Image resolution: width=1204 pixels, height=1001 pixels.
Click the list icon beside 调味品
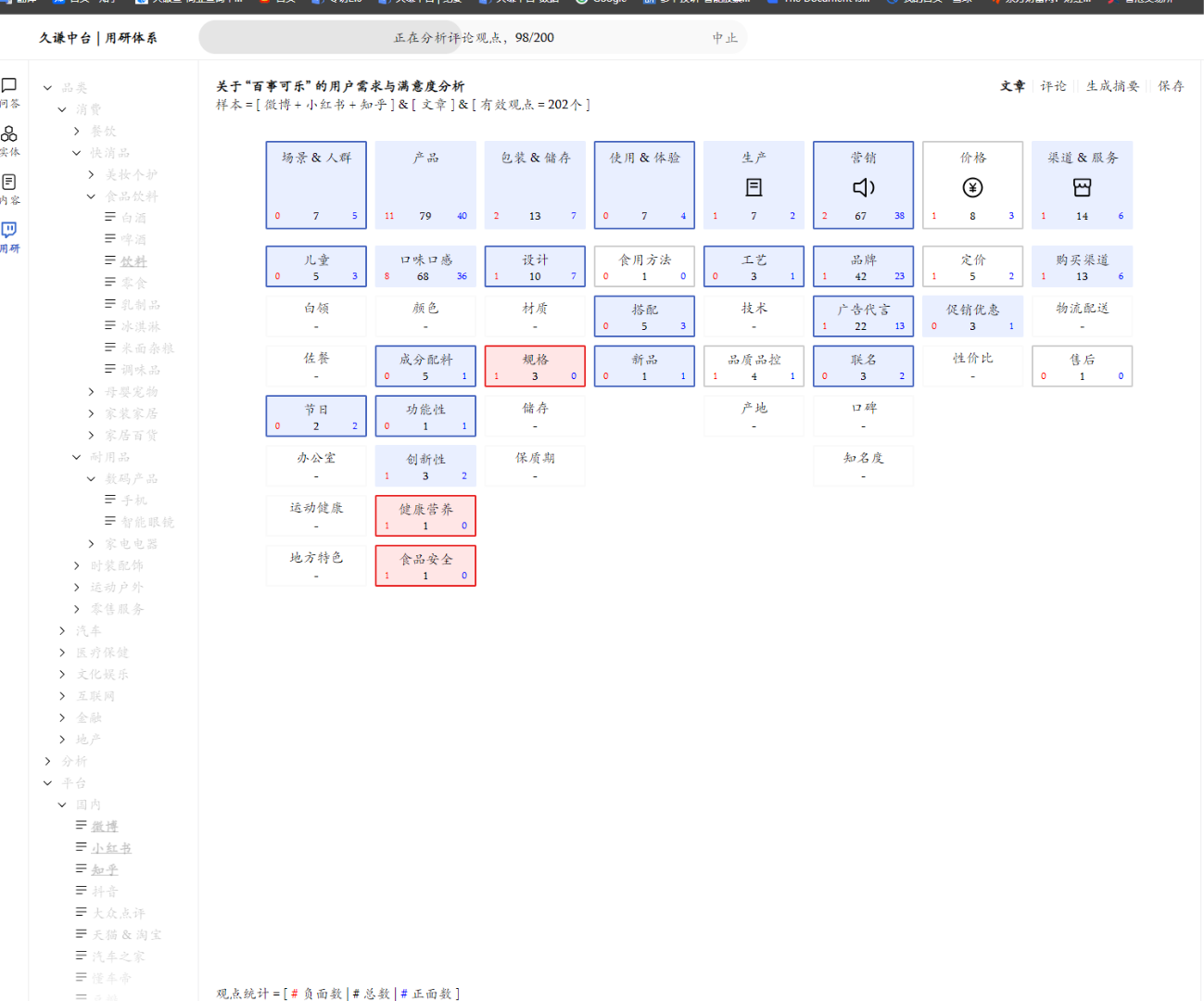(110, 368)
